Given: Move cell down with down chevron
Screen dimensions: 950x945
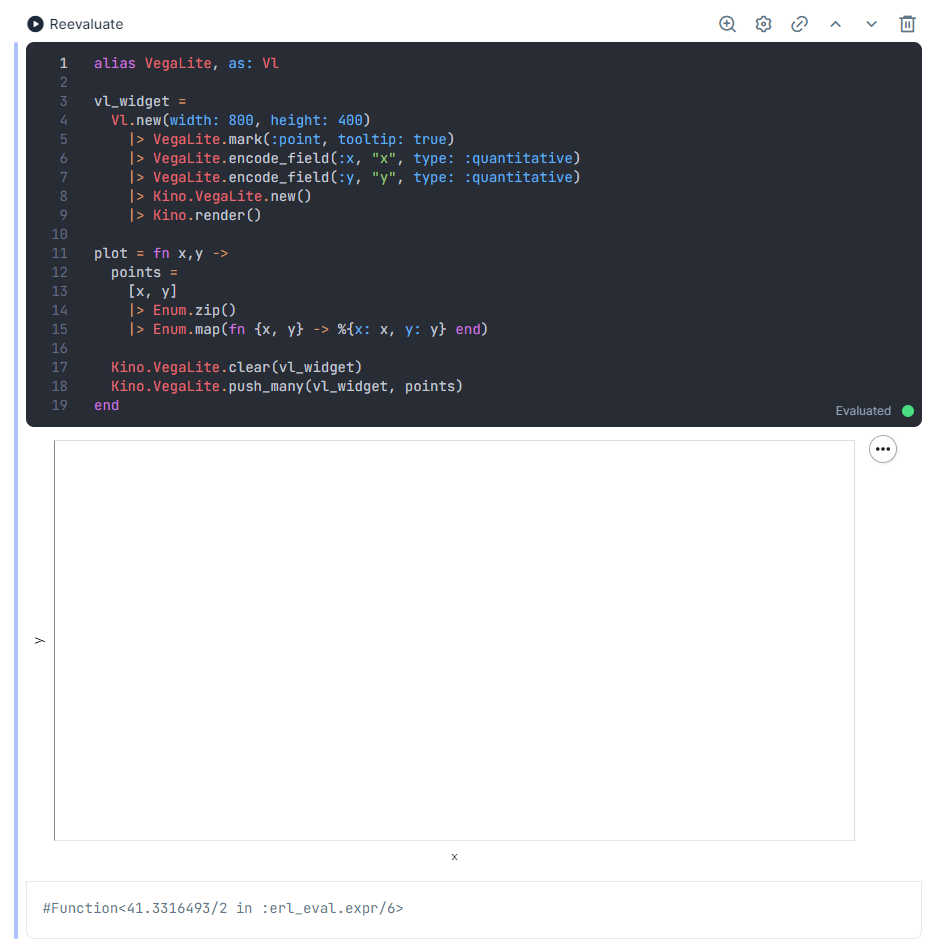Looking at the screenshot, I should click(871, 24).
